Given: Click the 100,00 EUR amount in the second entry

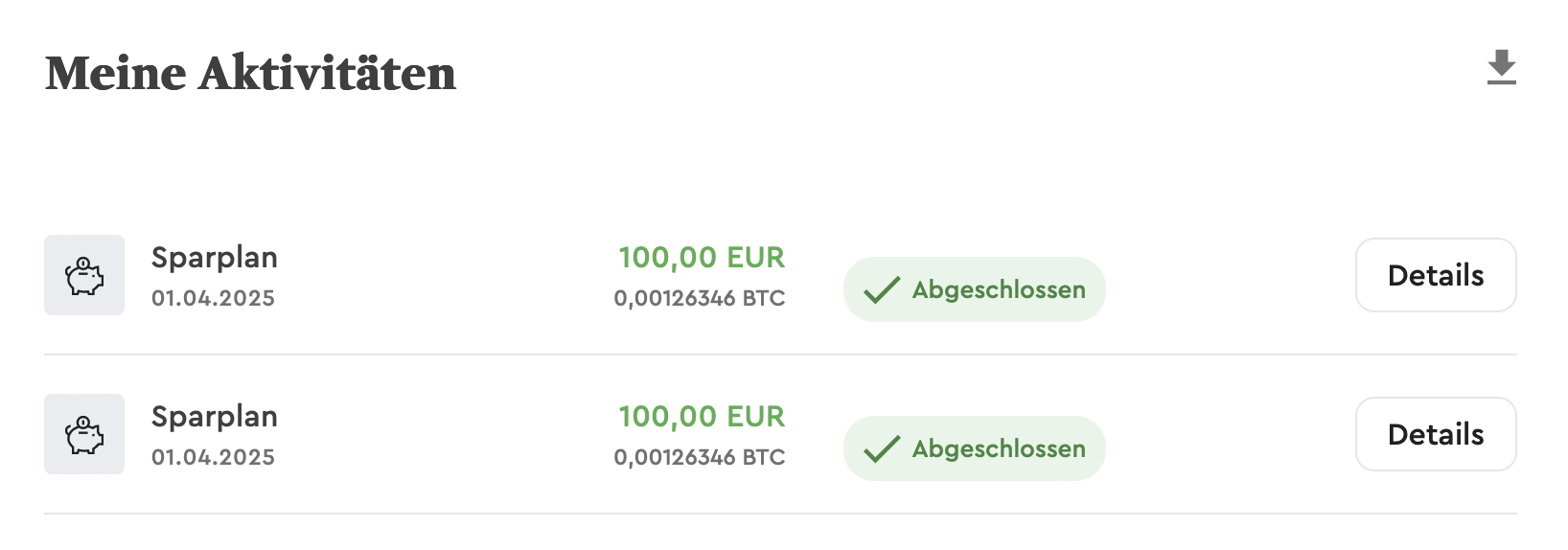Looking at the screenshot, I should (x=702, y=417).
